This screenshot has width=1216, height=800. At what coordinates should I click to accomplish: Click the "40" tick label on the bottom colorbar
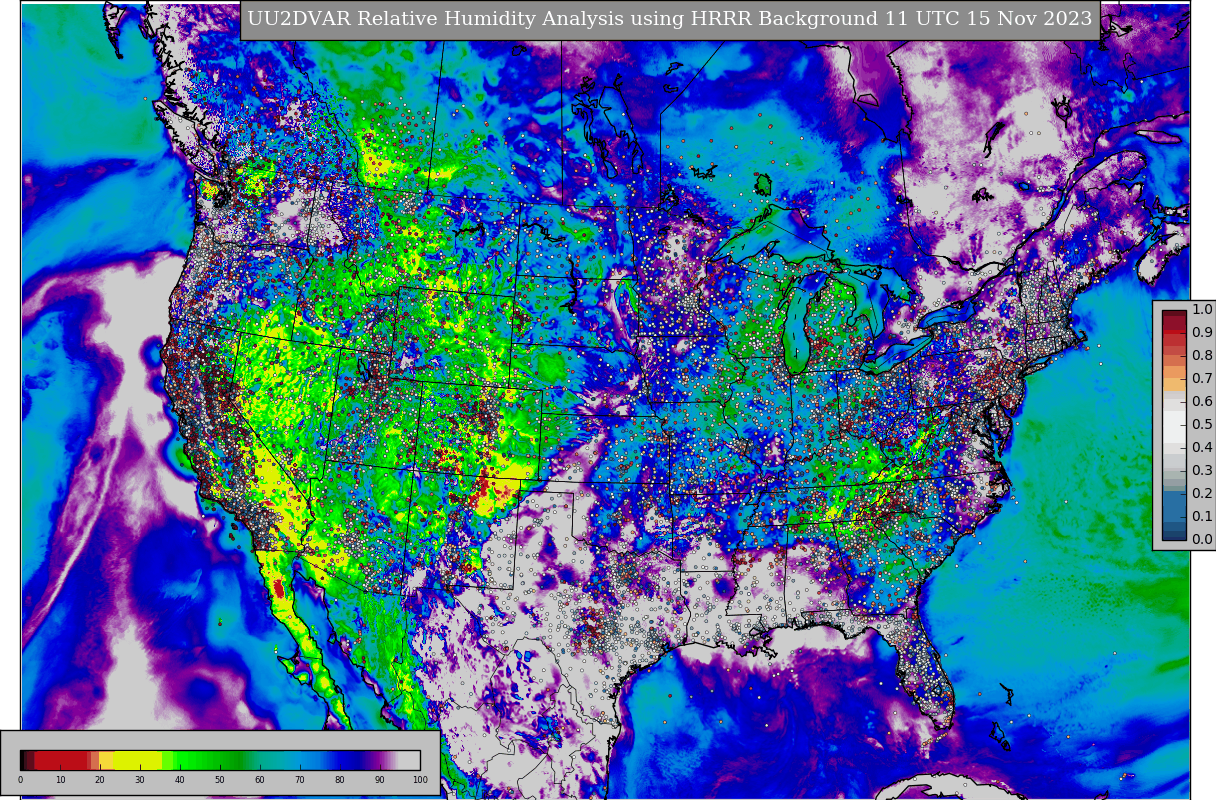point(180,780)
